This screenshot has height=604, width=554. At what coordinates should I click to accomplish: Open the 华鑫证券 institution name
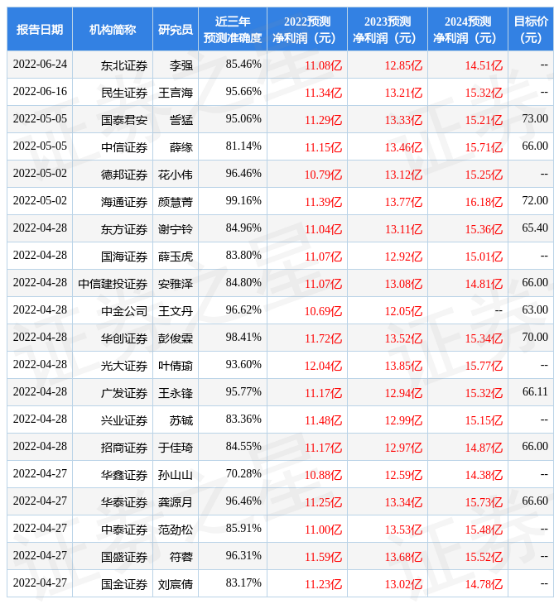[x=124, y=475]
